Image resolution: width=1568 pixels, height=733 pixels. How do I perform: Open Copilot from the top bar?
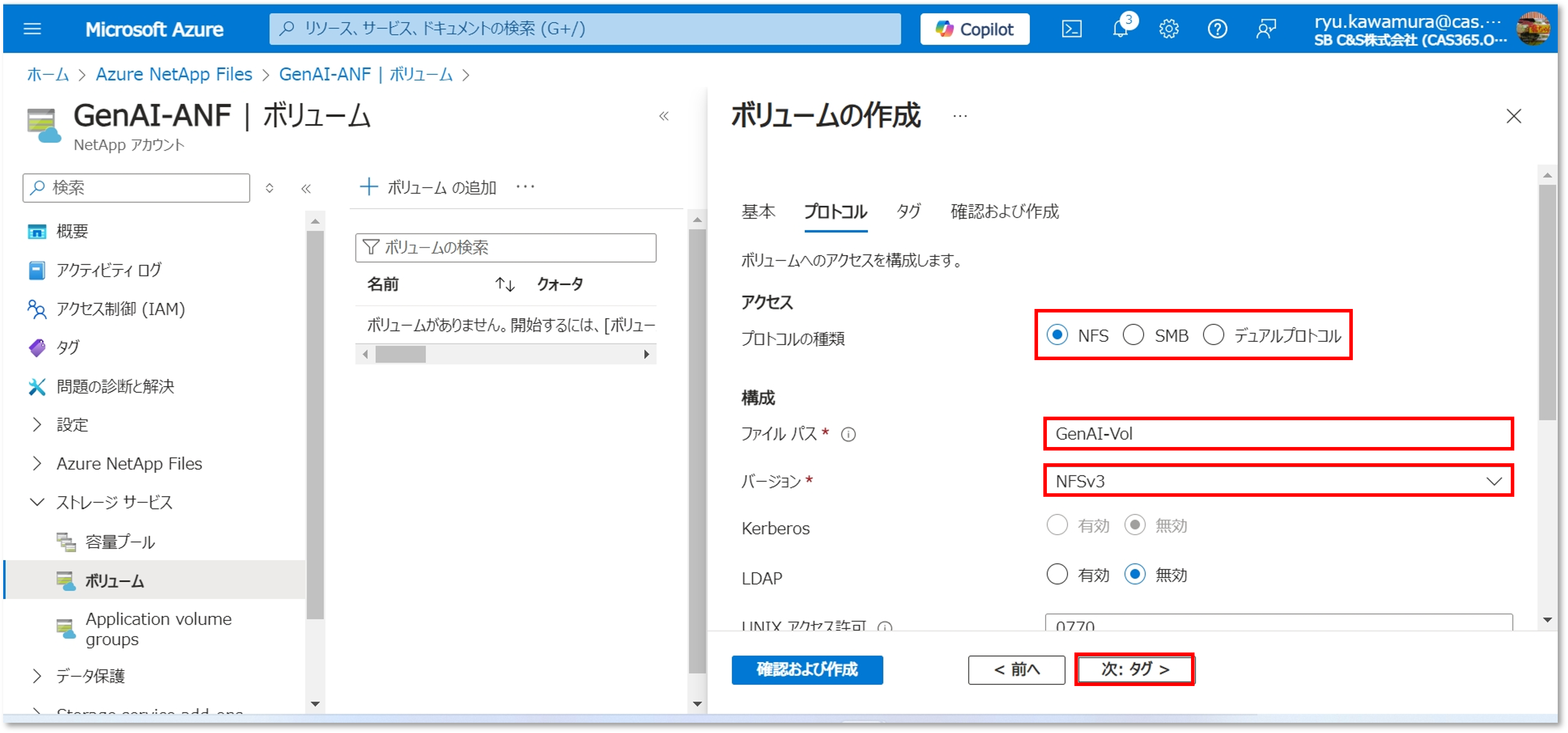pos(974,29)
